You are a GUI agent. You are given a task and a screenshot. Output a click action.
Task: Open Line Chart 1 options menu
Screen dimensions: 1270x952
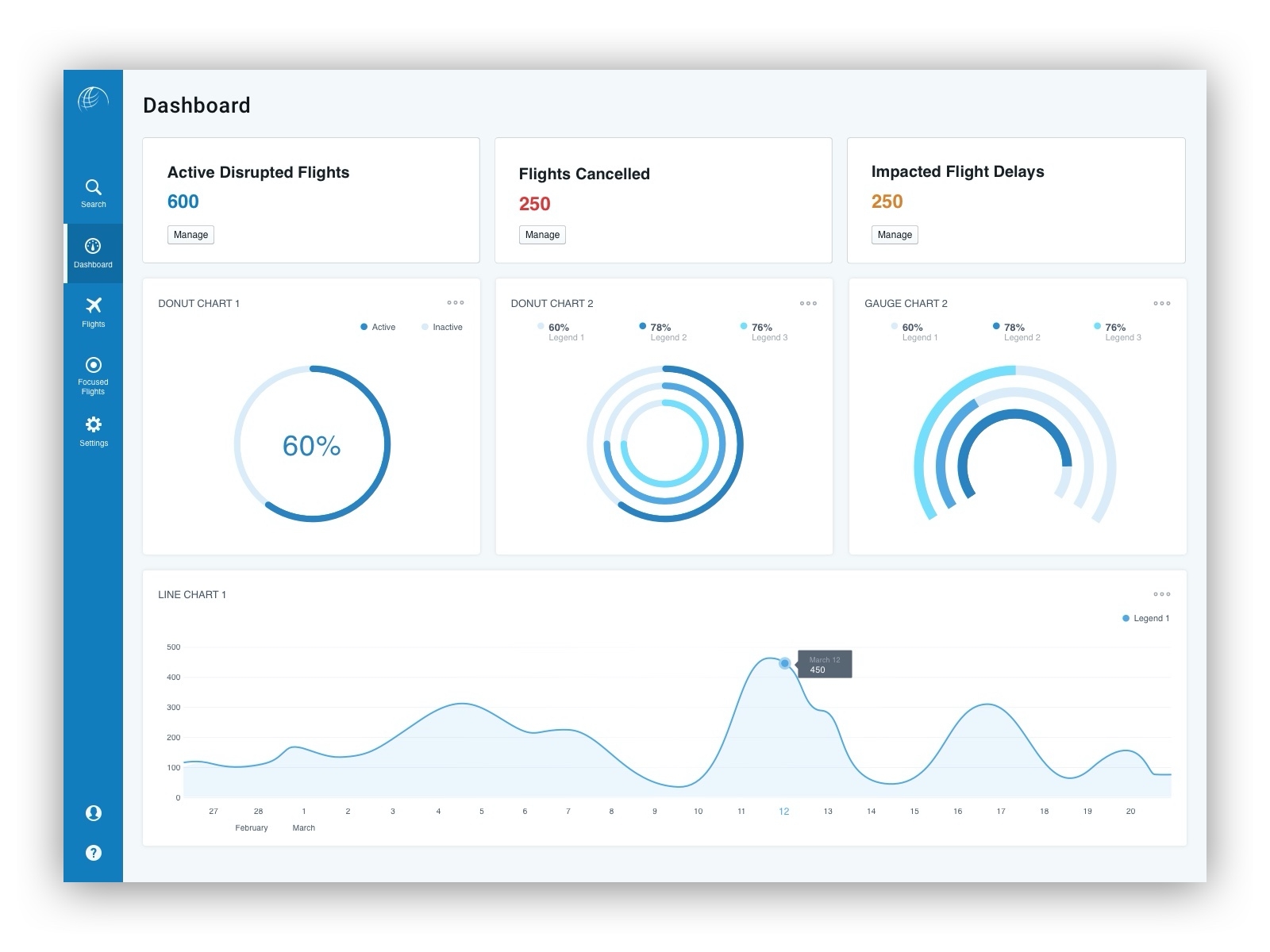point(1162,594)
